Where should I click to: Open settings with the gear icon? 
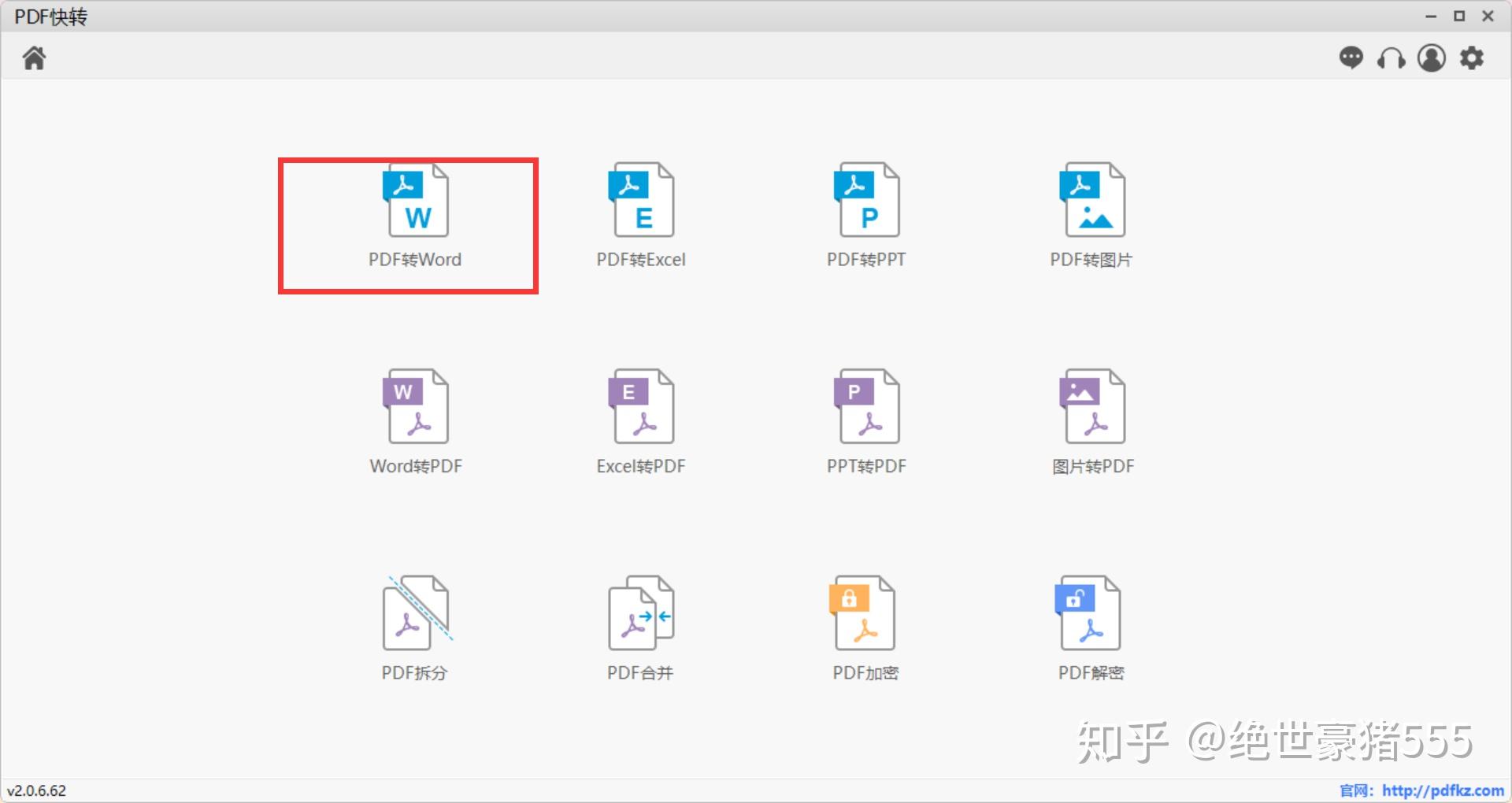pos(1472,57)
